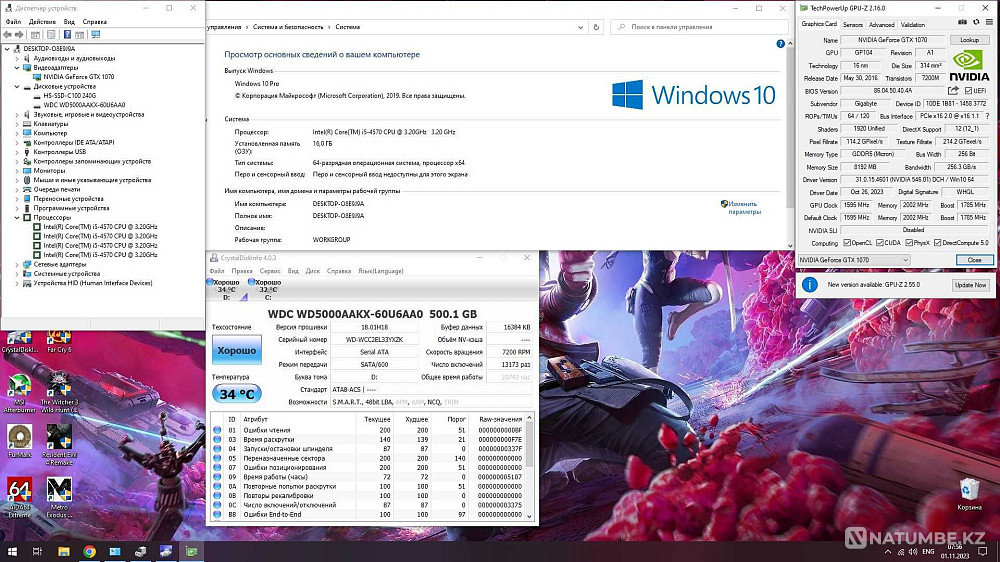This screenshot has height=562, width=1000.
Task: Open the Сервис menu in CrystalDiskInfo
Action: pos(270,271)
